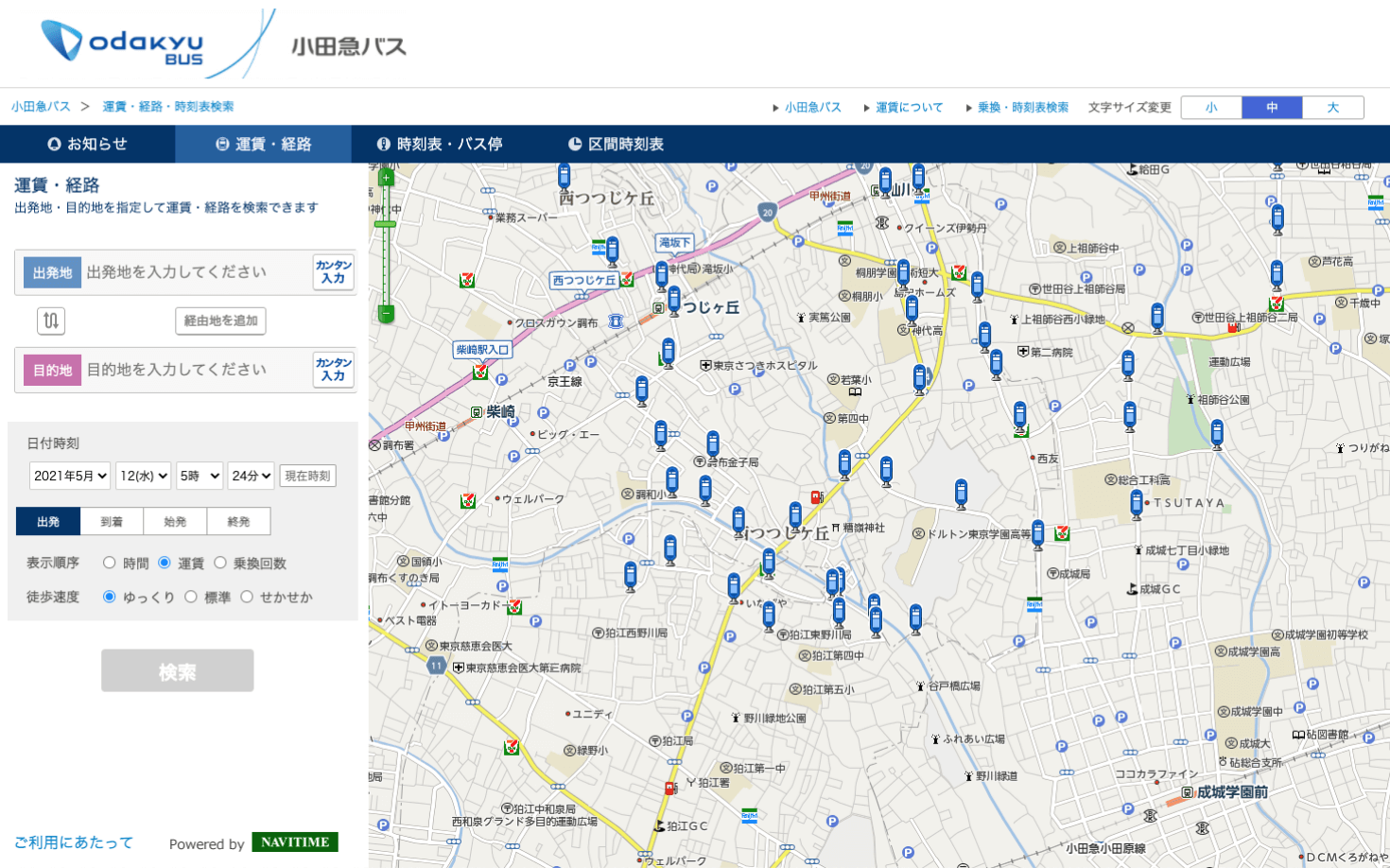Click the map zoom slider handle
Image resolution: width=1390 pixels, height=868 pixels.
(x=385, y=224)
